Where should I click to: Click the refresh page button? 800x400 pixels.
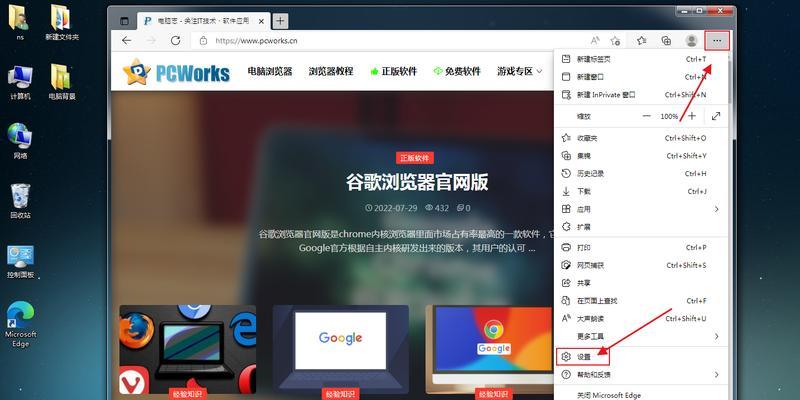pyautogui.click(x=176, y=41)
